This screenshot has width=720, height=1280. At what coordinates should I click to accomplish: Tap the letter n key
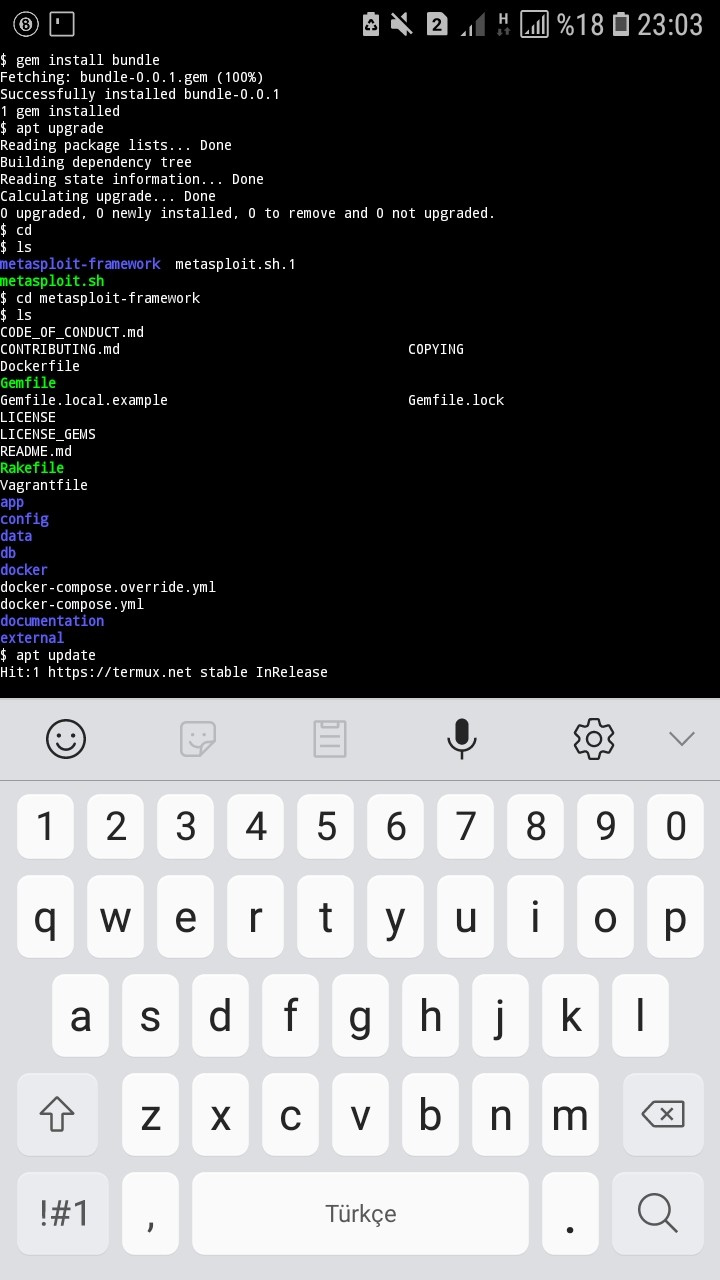500,1114
